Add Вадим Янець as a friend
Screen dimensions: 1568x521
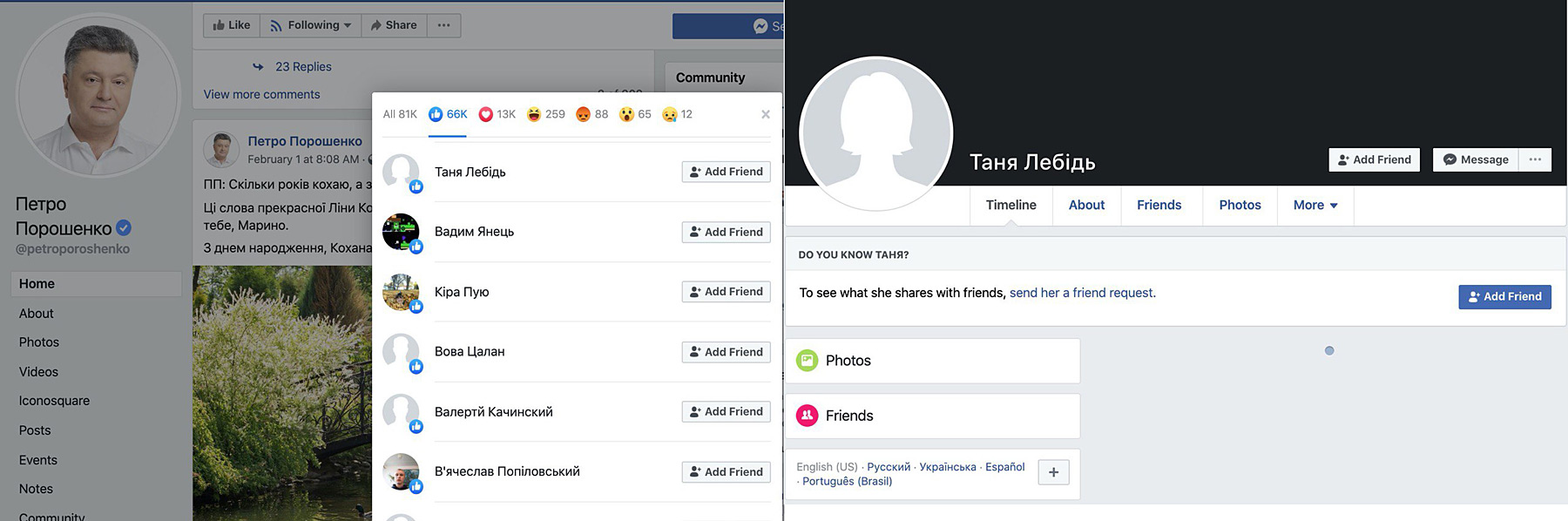(726, 232)
